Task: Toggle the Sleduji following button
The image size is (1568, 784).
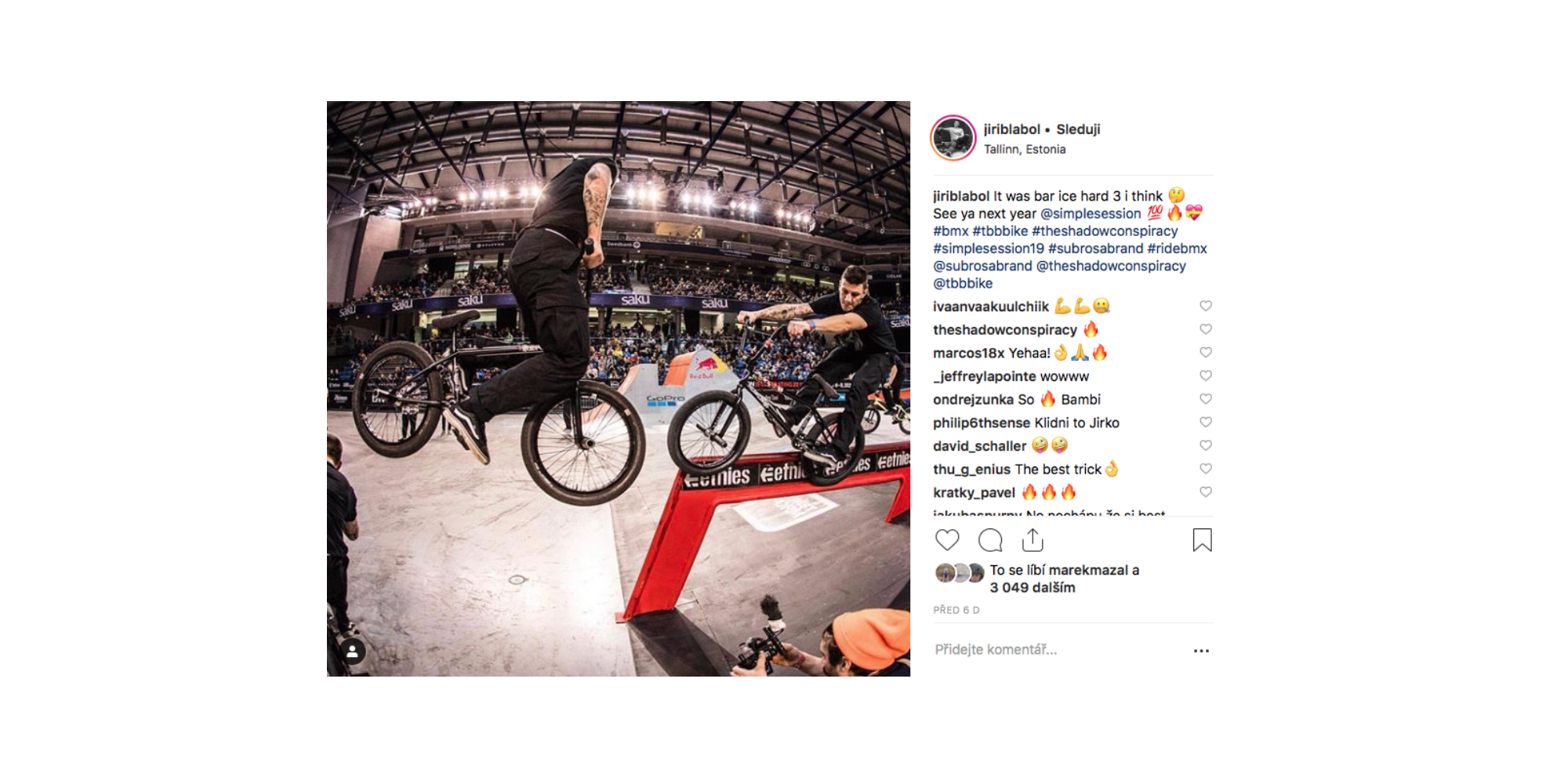Action: 1078,129
